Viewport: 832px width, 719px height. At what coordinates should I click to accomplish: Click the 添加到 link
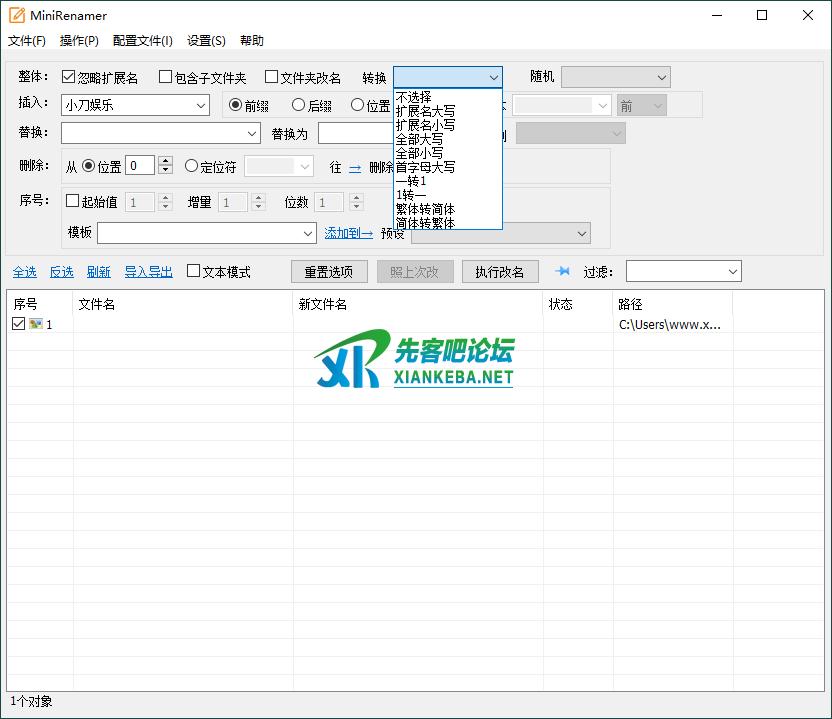click(x=348, y=233)
